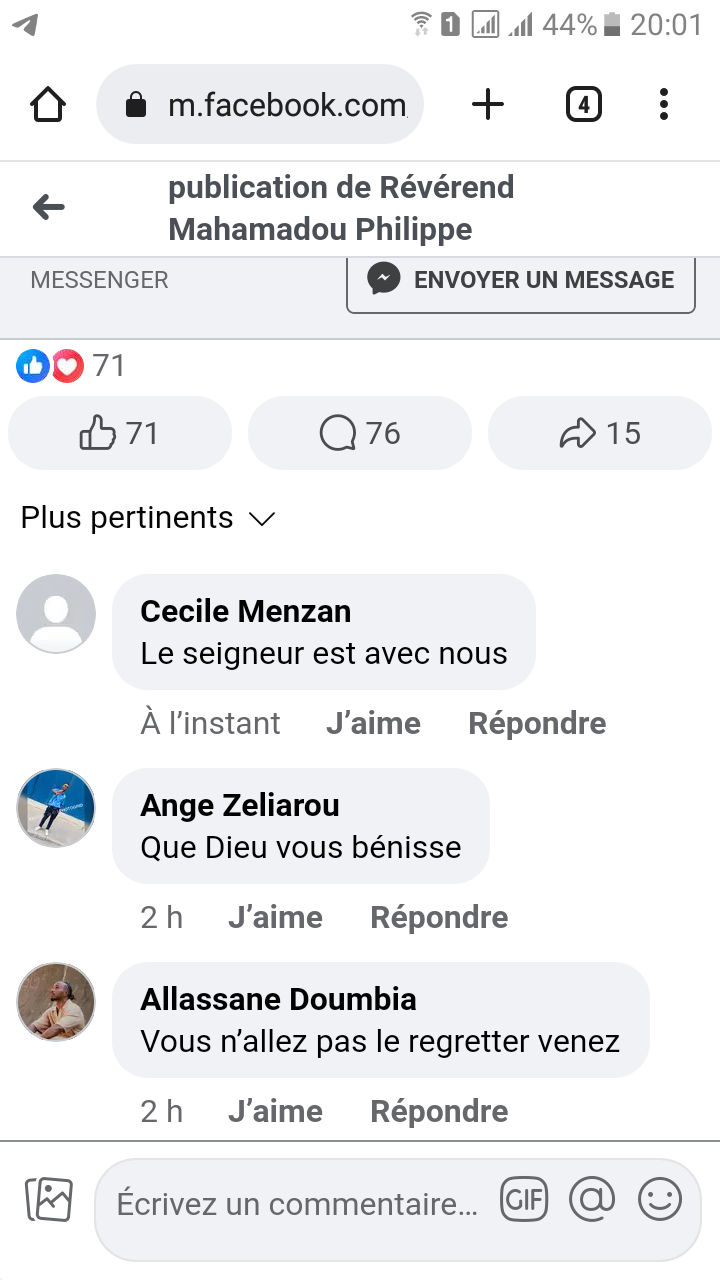Tap the browser home icon

click(48, 105)
